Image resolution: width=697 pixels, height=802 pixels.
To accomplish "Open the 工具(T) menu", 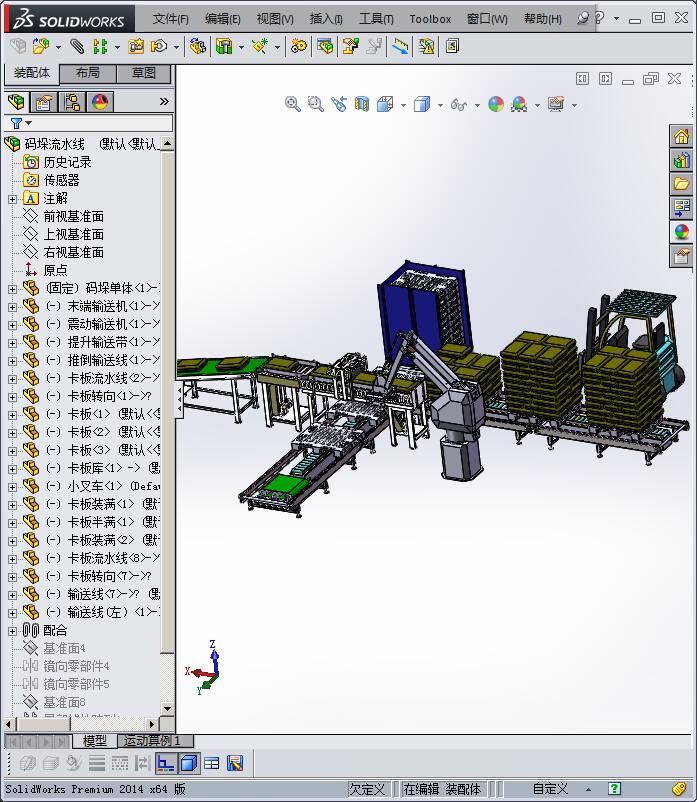I will point(376,19).
